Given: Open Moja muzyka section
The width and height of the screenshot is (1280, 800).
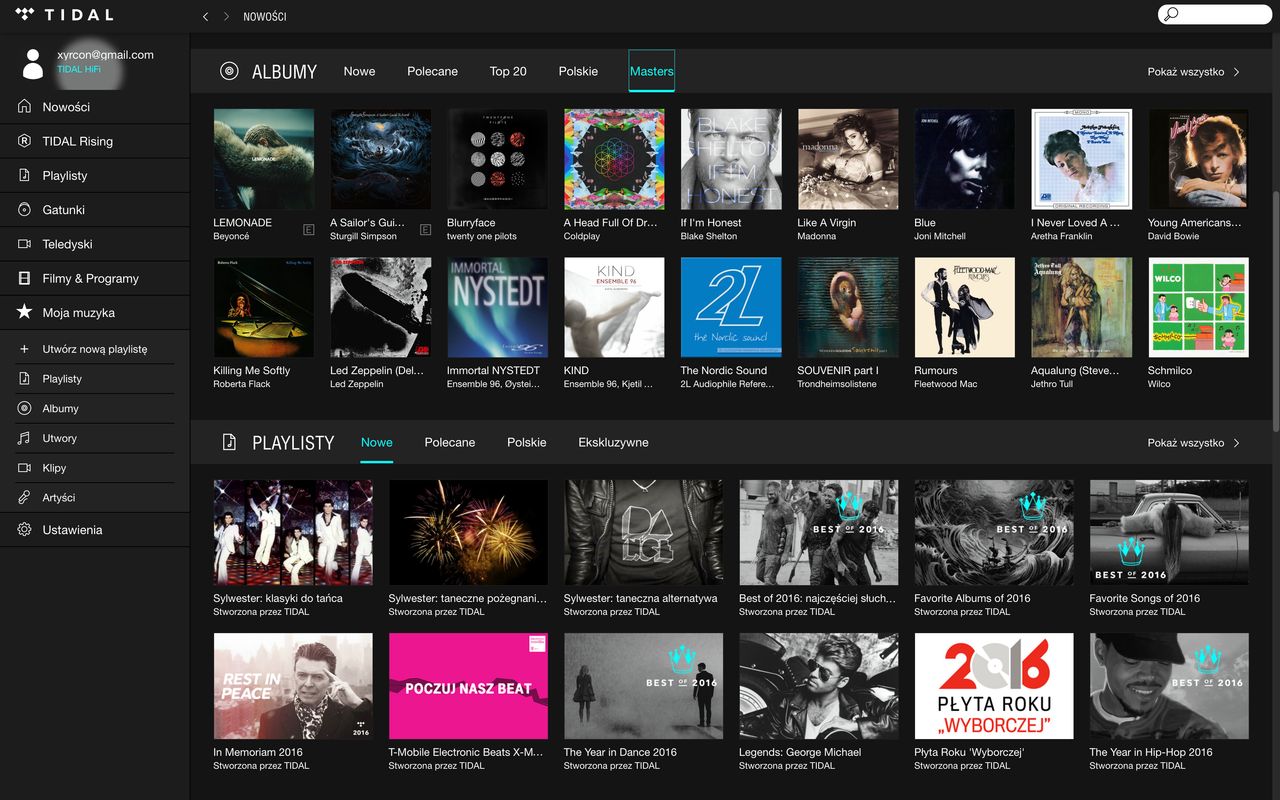Looking at the screenshot, I should [x=95, y=313].
